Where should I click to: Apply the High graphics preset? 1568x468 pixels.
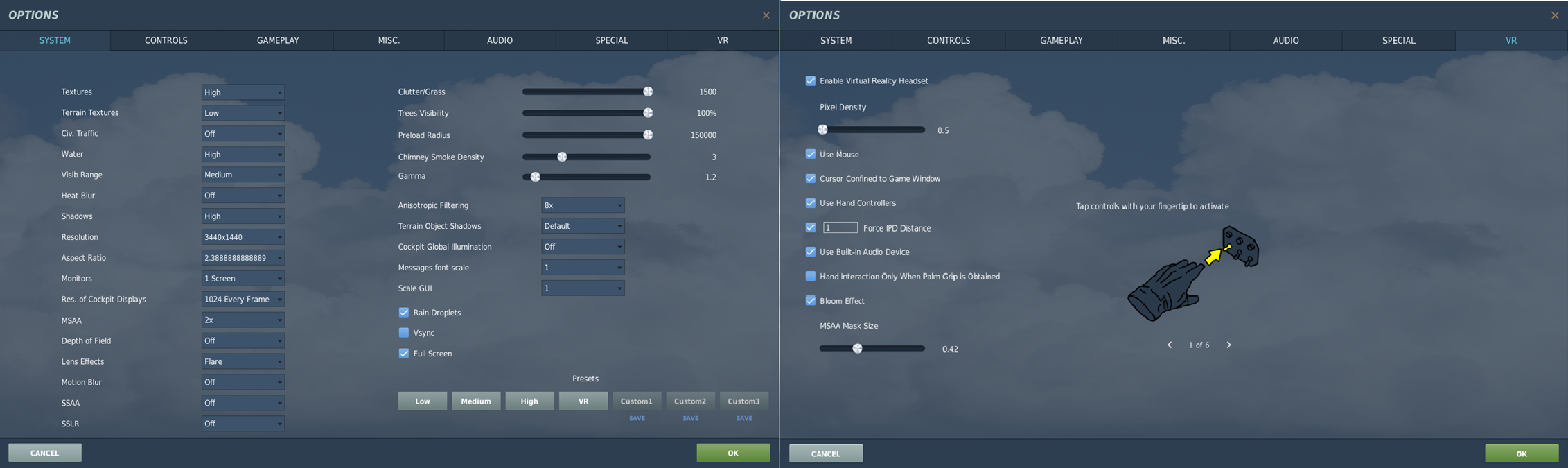[529, 401]
